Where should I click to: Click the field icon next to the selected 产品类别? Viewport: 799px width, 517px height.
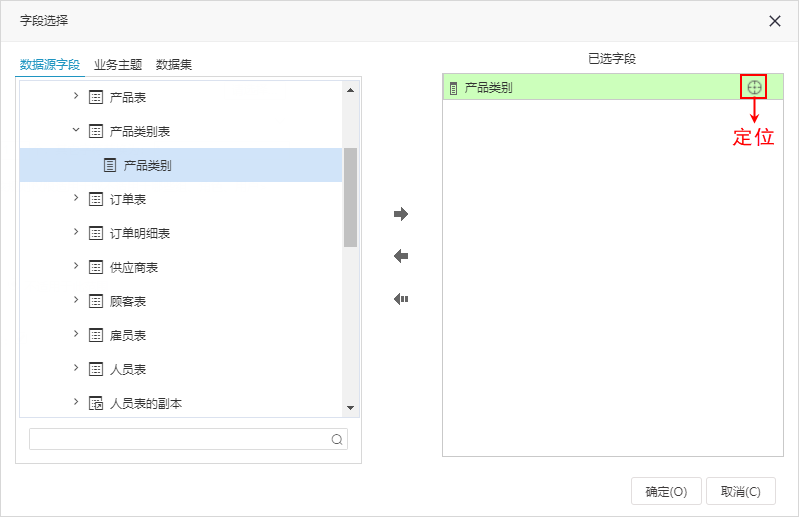(x=454, y=88)
